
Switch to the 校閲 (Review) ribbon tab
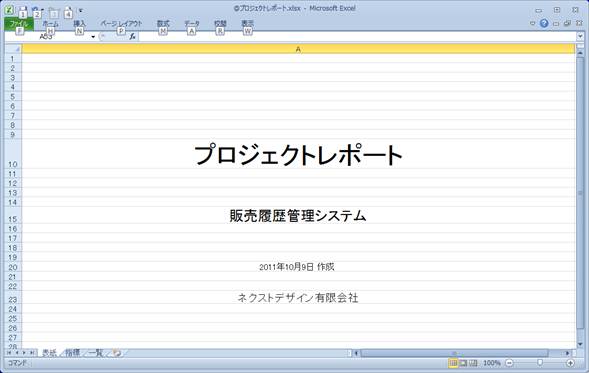tap(220, 24)
